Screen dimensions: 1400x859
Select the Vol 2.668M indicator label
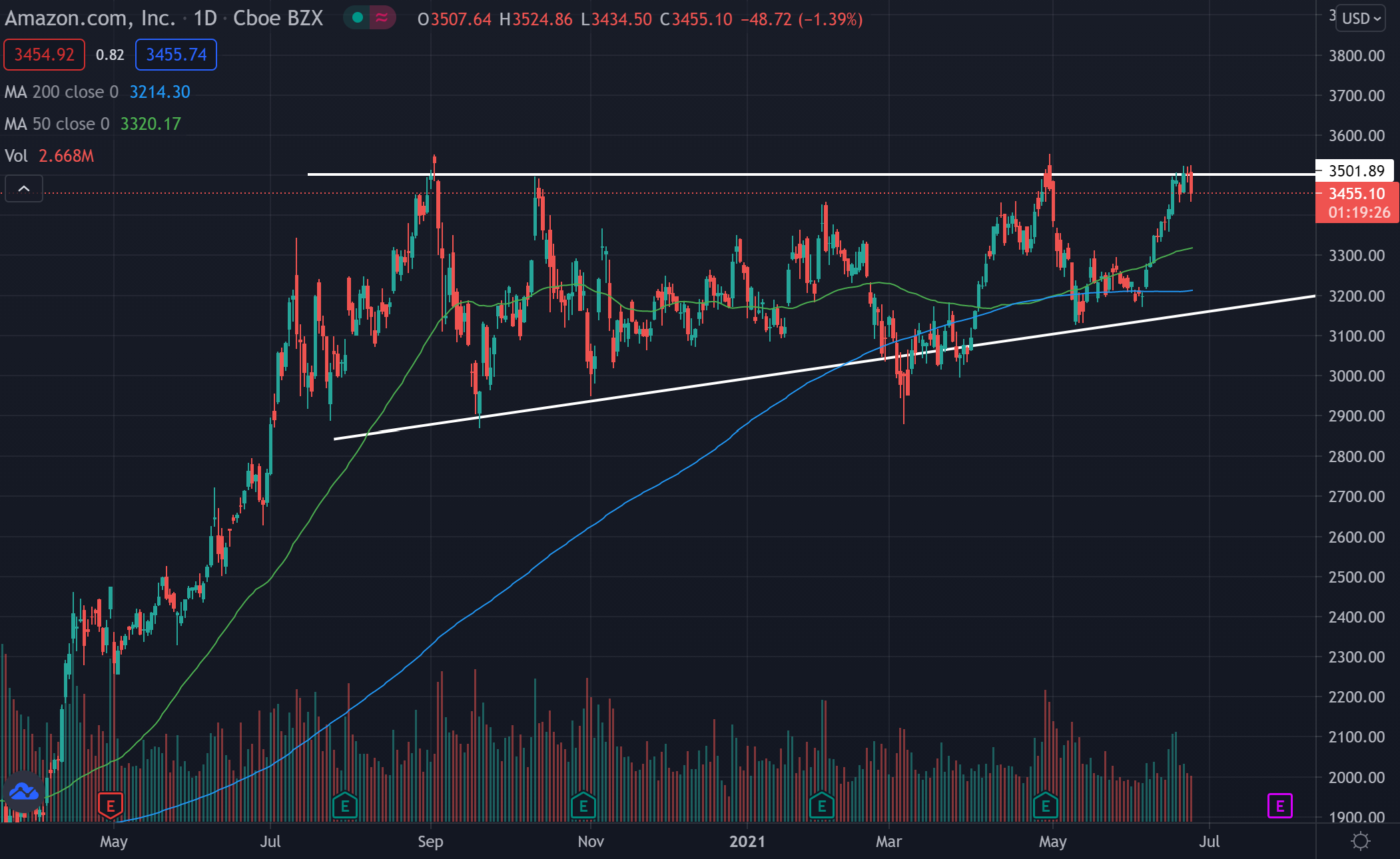point(49,156)
